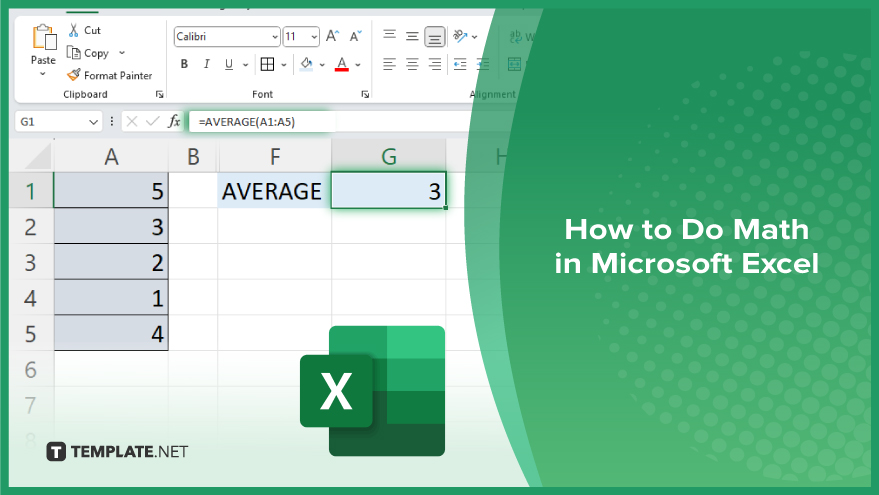Select row 1 header
The height and width of the screenshot is (495, 879).
(31, 191)
